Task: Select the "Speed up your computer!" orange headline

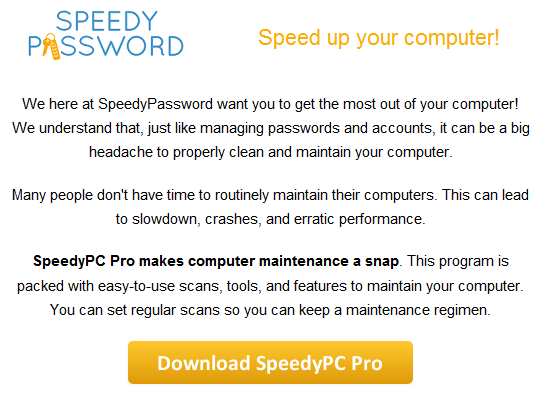Action: tap(379, 38)
